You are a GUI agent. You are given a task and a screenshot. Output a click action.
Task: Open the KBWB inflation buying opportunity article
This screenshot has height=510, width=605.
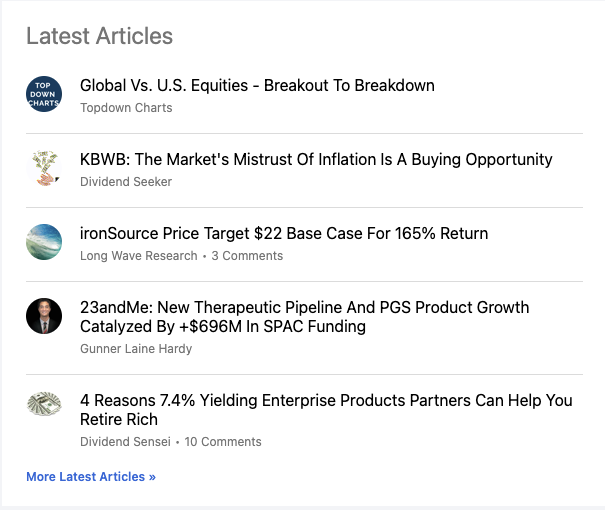316,160
